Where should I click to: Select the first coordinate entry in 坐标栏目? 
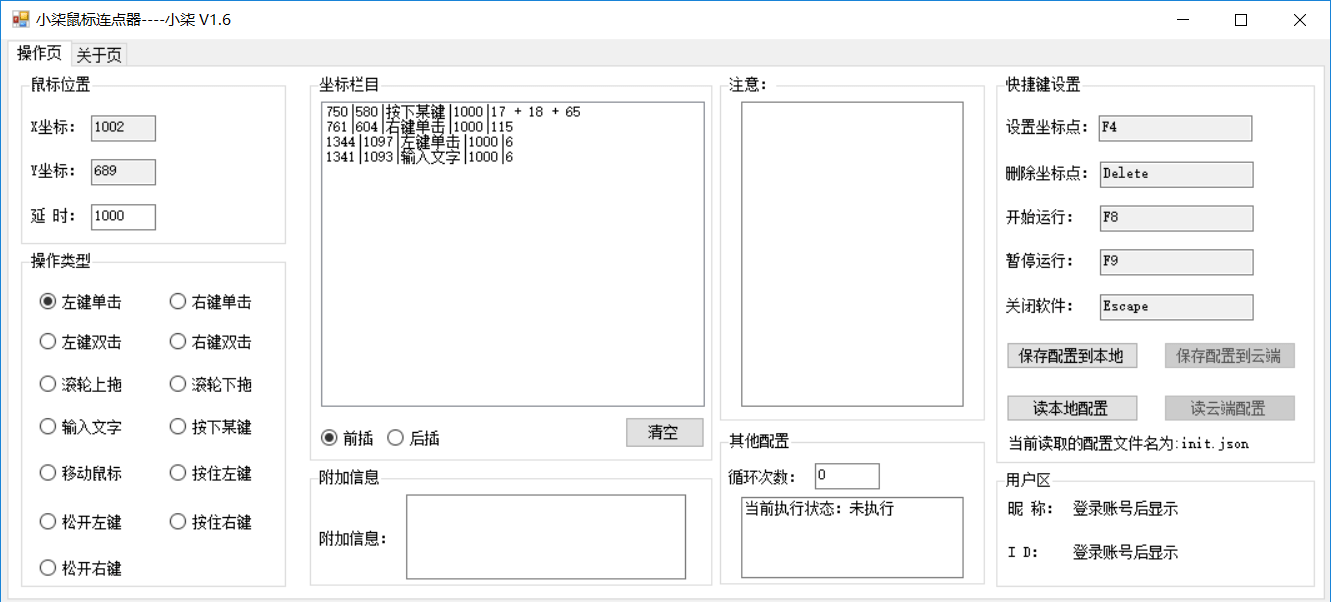point(450,111)
